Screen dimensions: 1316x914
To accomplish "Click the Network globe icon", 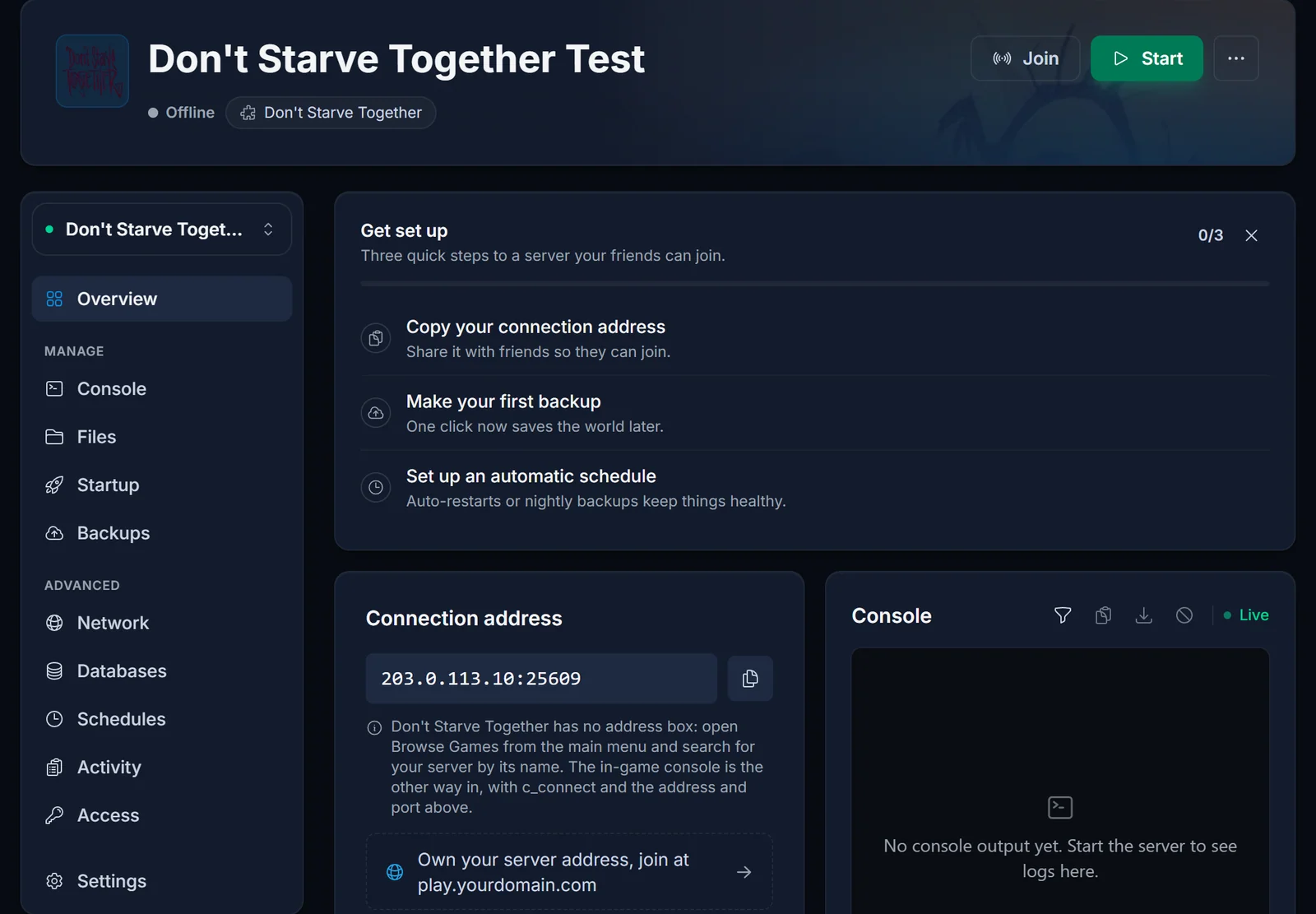I will [54, 623].
